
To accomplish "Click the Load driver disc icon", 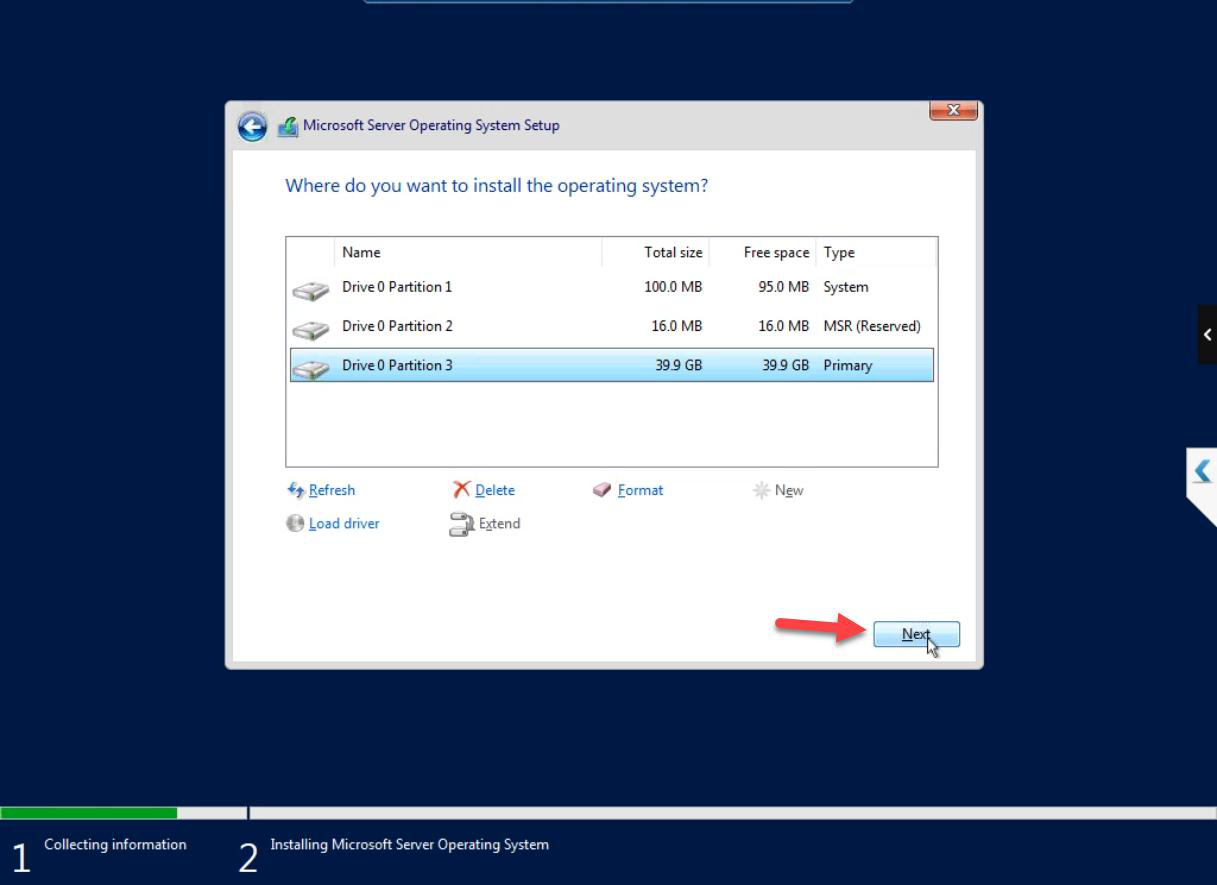I will (295, 523).
